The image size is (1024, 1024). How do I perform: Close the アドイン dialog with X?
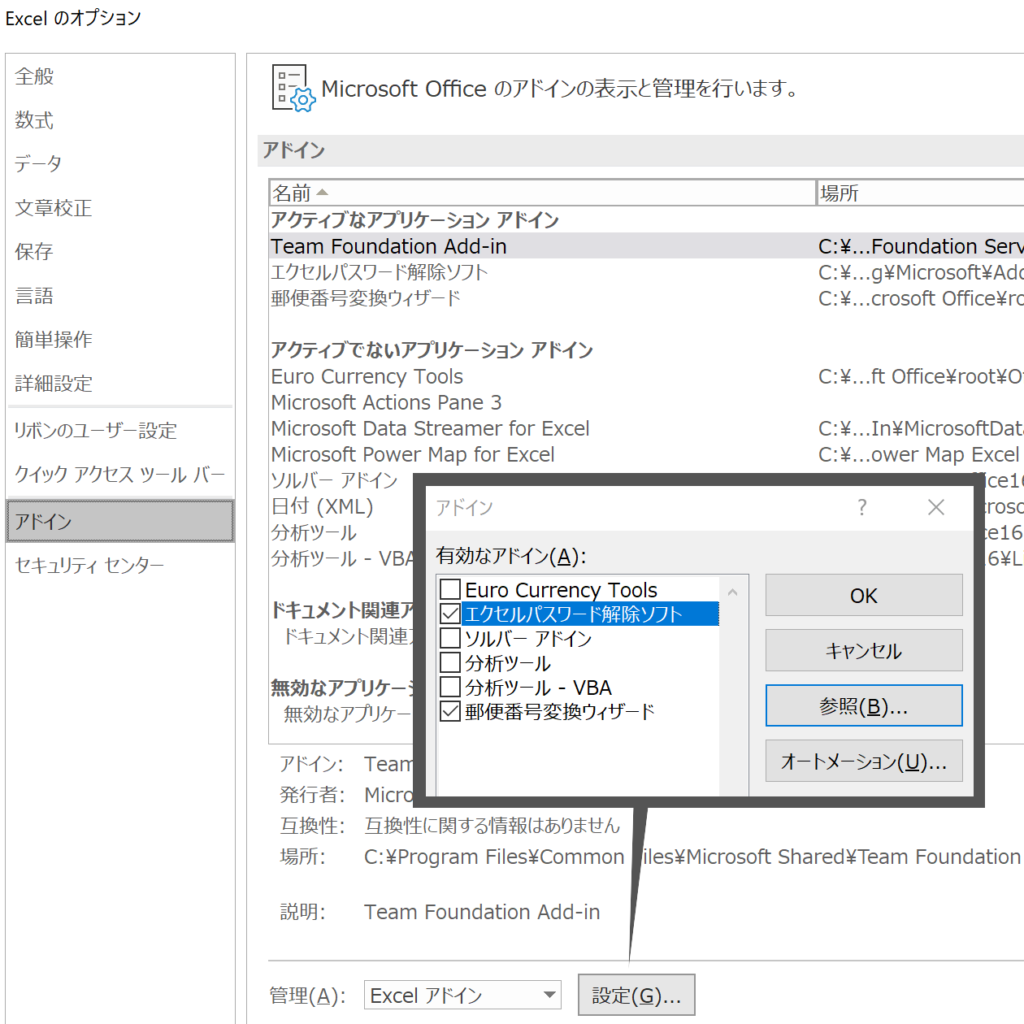pos(936,508)
